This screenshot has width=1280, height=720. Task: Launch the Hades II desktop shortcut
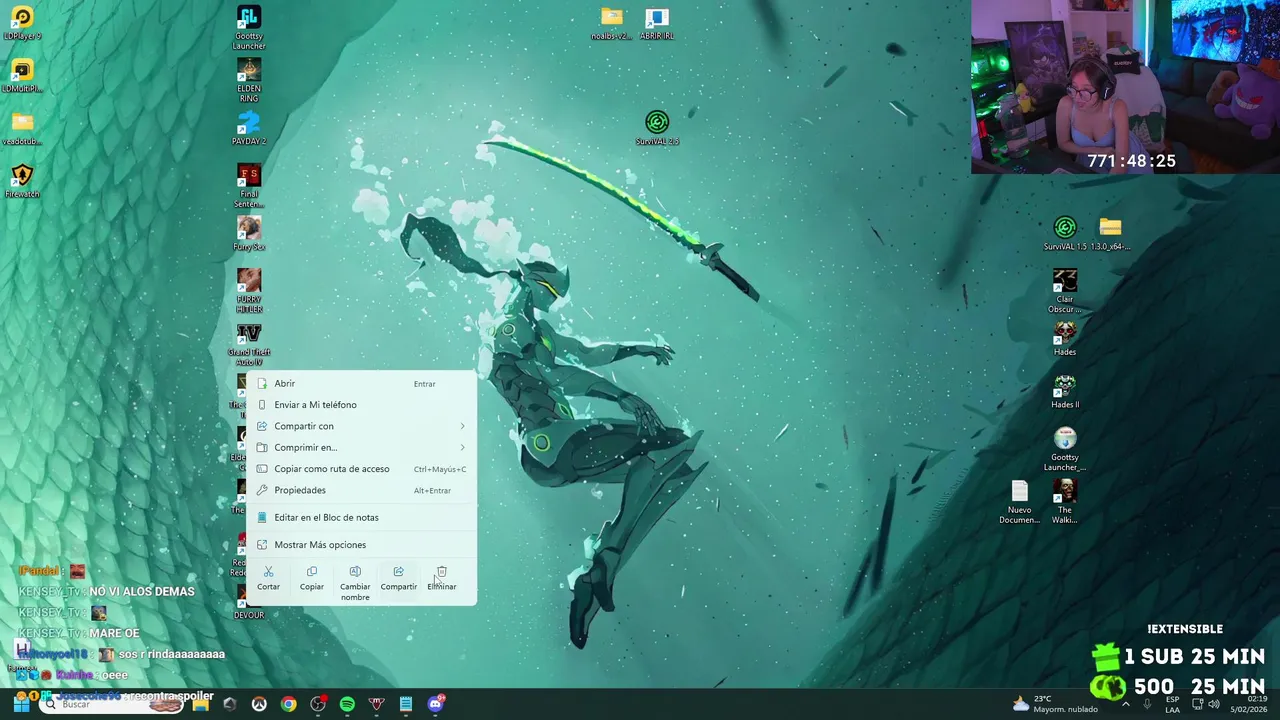[x=1065, y=392]
